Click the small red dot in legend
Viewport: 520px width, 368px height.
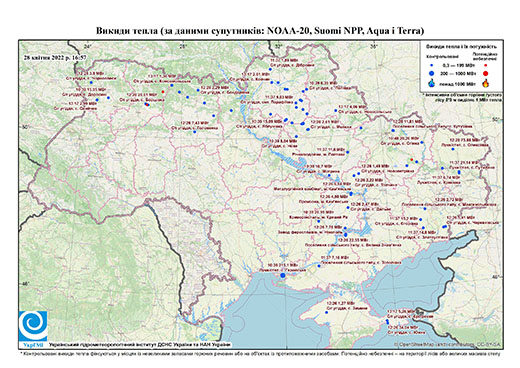point(485,65)
